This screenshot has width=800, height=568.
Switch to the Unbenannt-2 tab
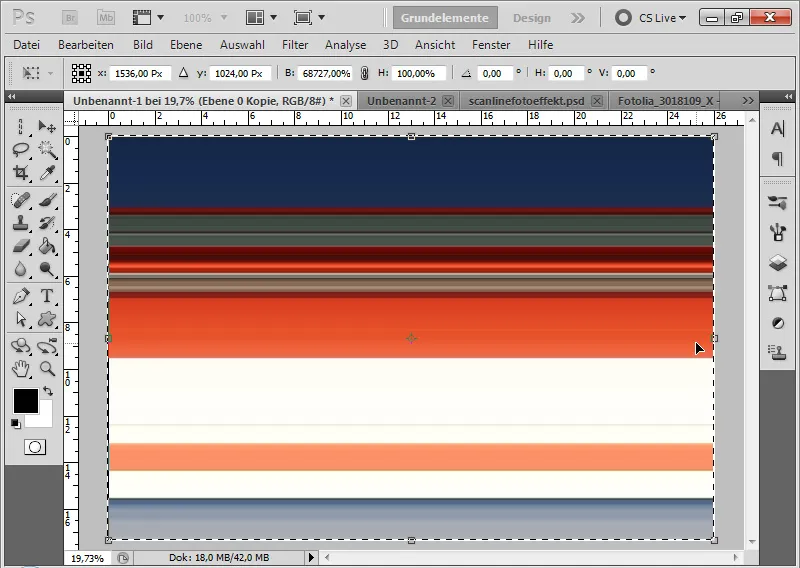(402, 101)
